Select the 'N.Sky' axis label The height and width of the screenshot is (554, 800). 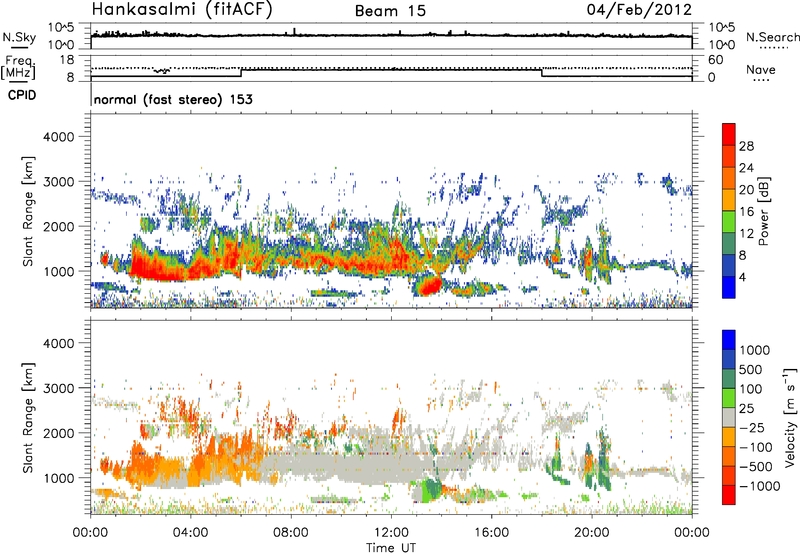pyautogui.click(x=19, y=37)
